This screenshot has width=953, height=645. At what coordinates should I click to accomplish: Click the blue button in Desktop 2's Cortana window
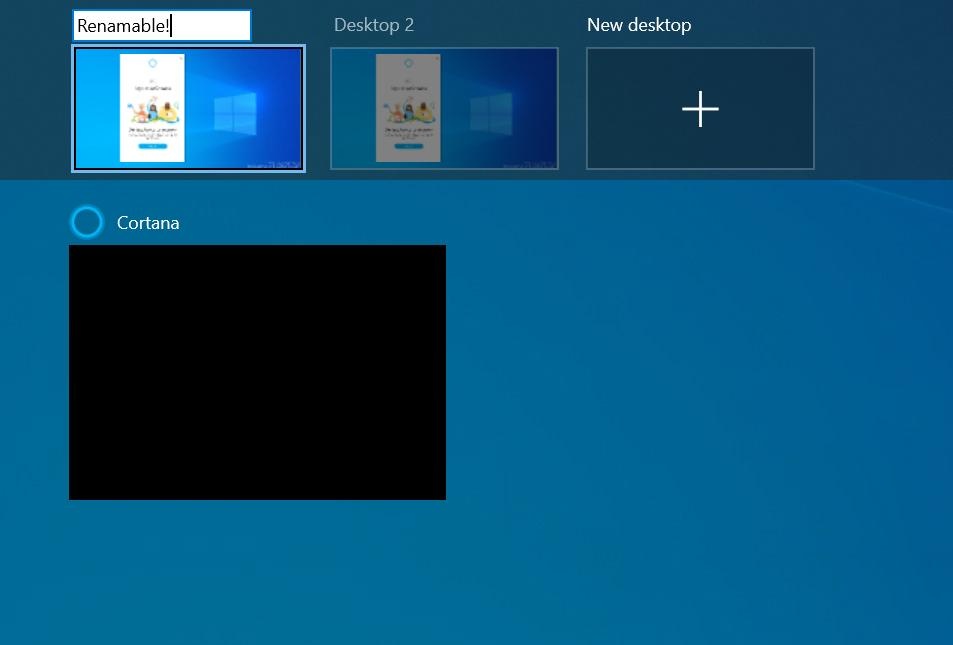tap(408, 147)
